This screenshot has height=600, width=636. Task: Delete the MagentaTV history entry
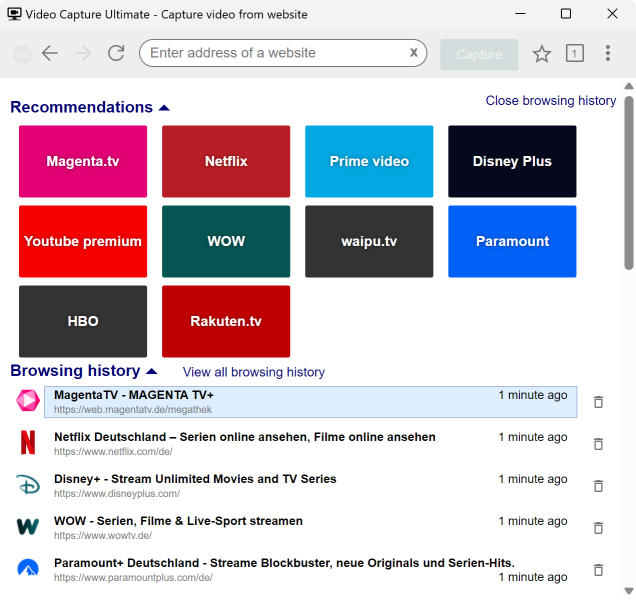pos(598,402)
